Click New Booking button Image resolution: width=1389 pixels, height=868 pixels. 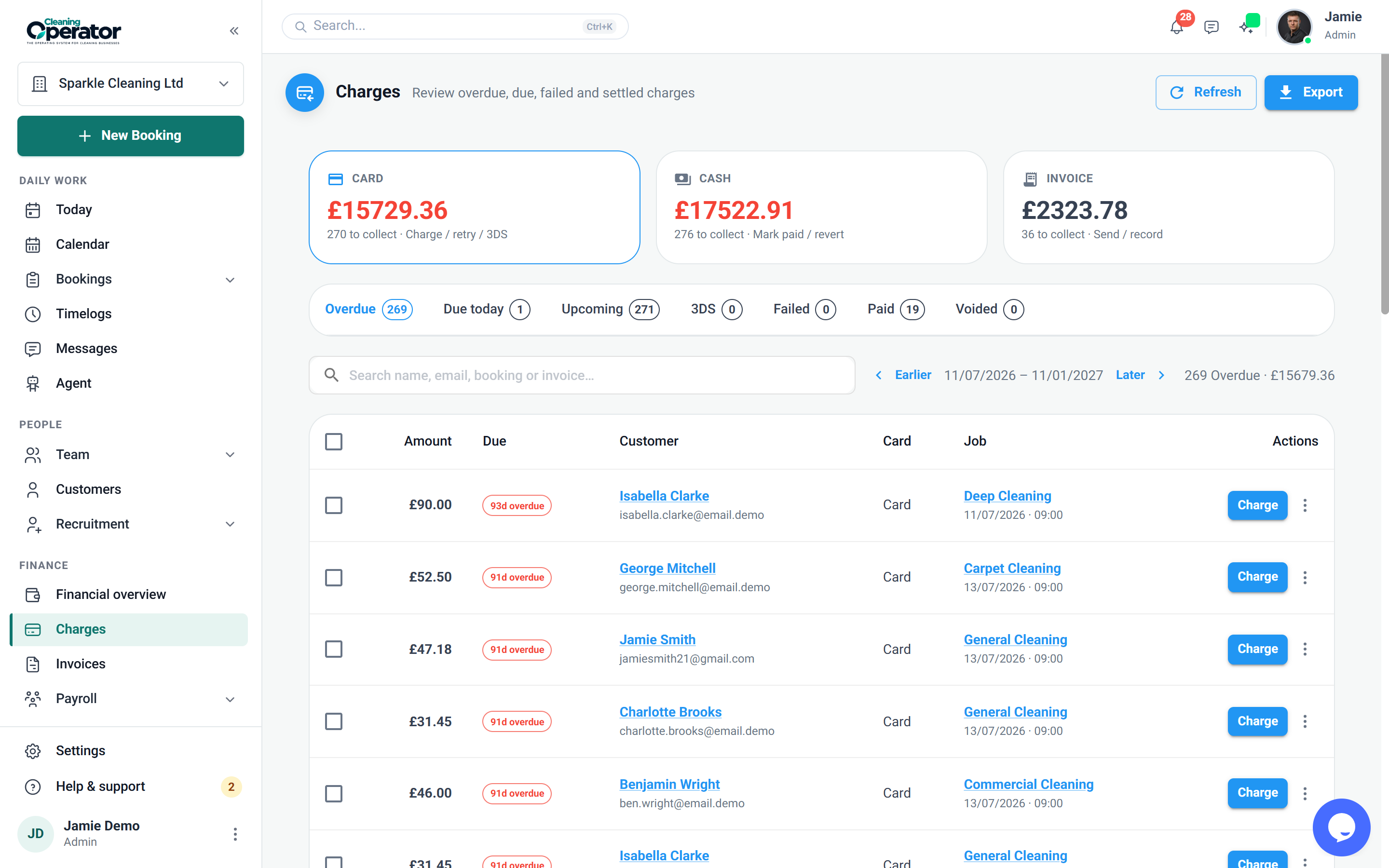coord(130,136)
